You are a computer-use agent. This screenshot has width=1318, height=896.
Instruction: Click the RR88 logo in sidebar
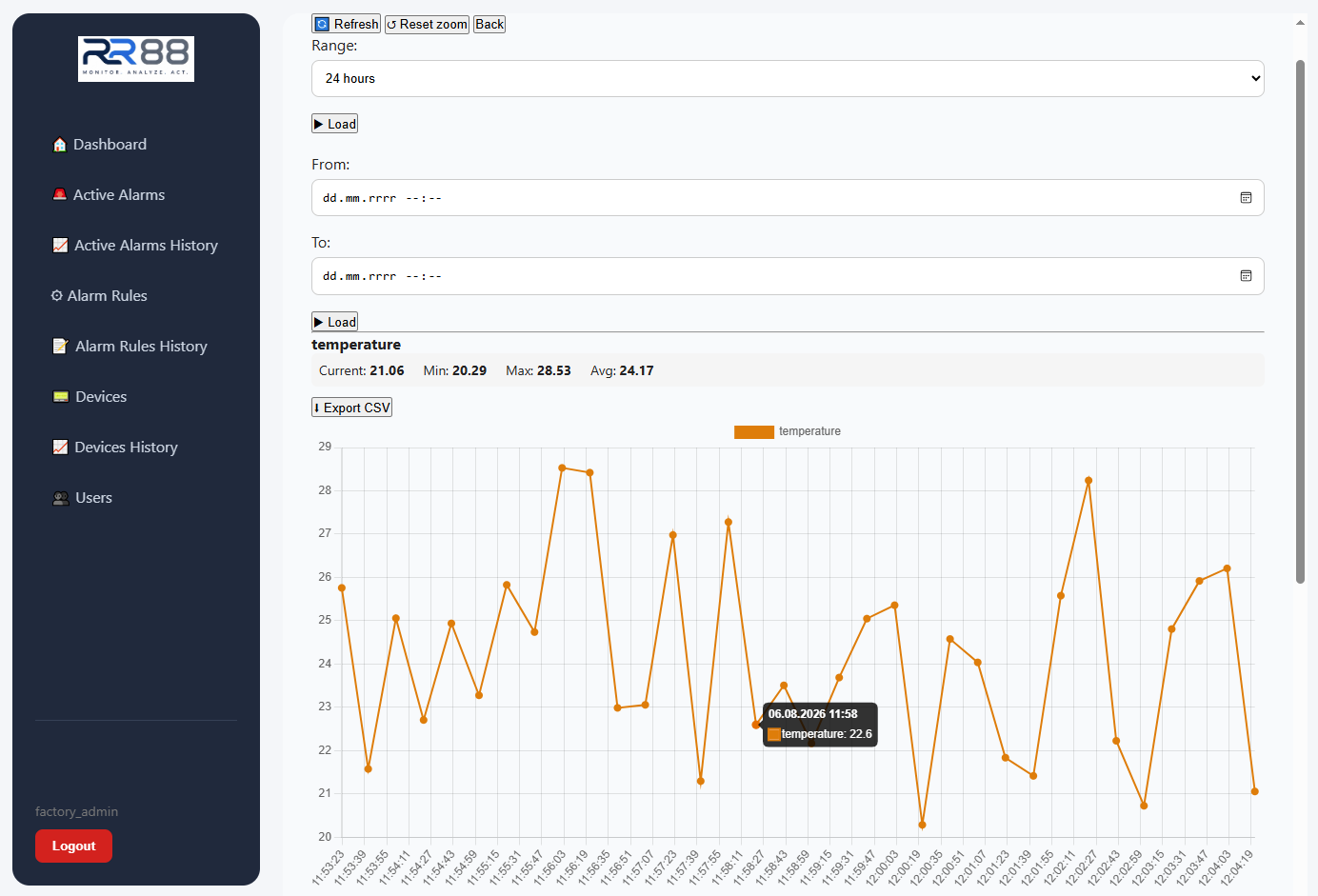(x=136, y=59)
